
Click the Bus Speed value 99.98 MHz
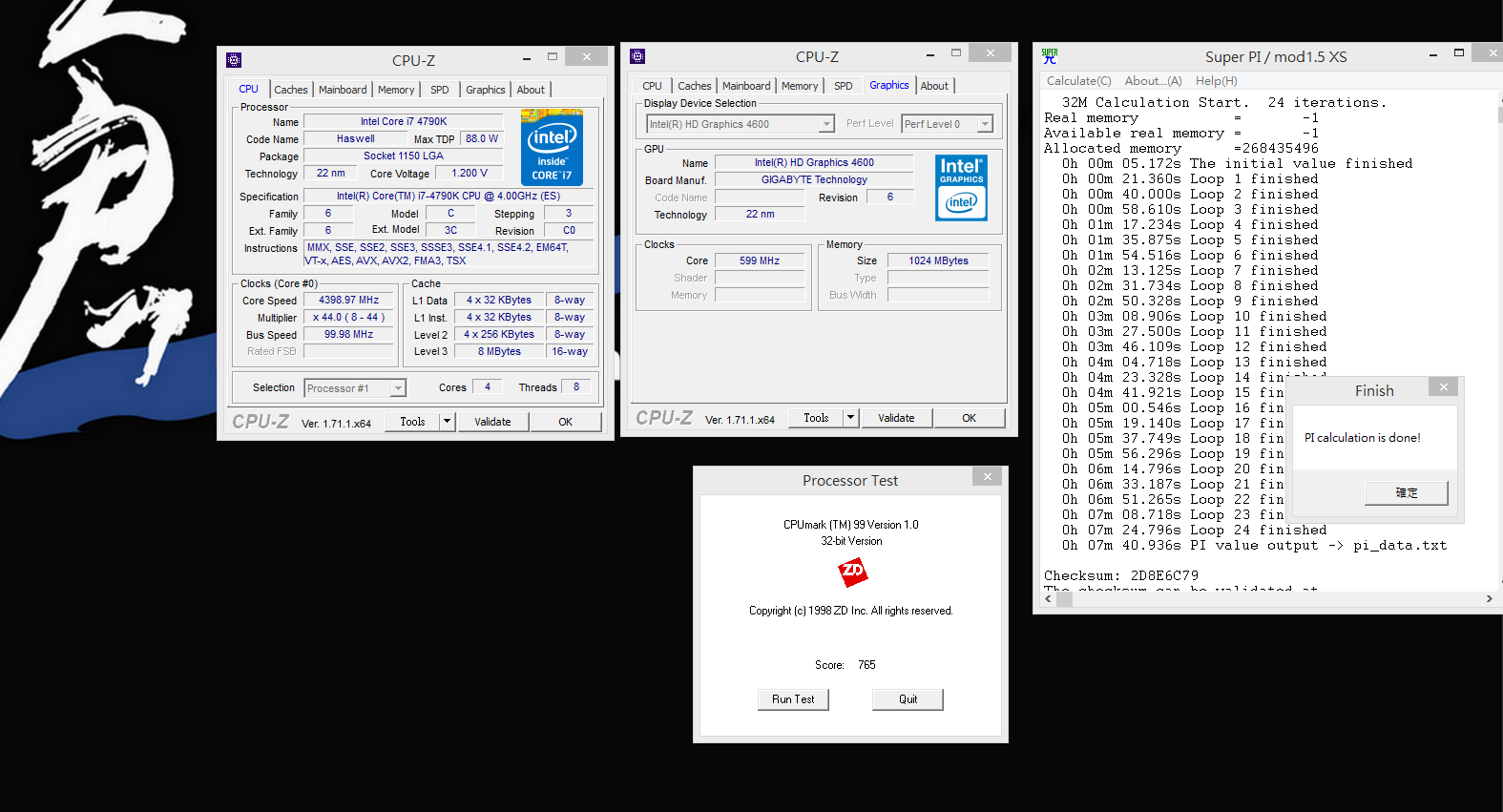click(348, 335)
